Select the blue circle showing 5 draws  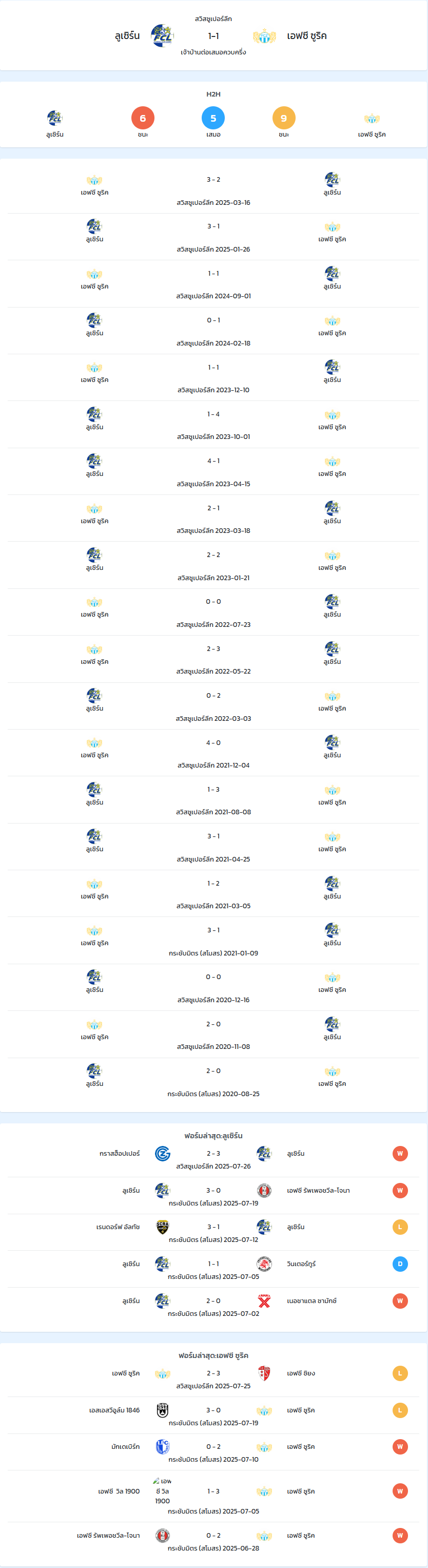point(213,118)
